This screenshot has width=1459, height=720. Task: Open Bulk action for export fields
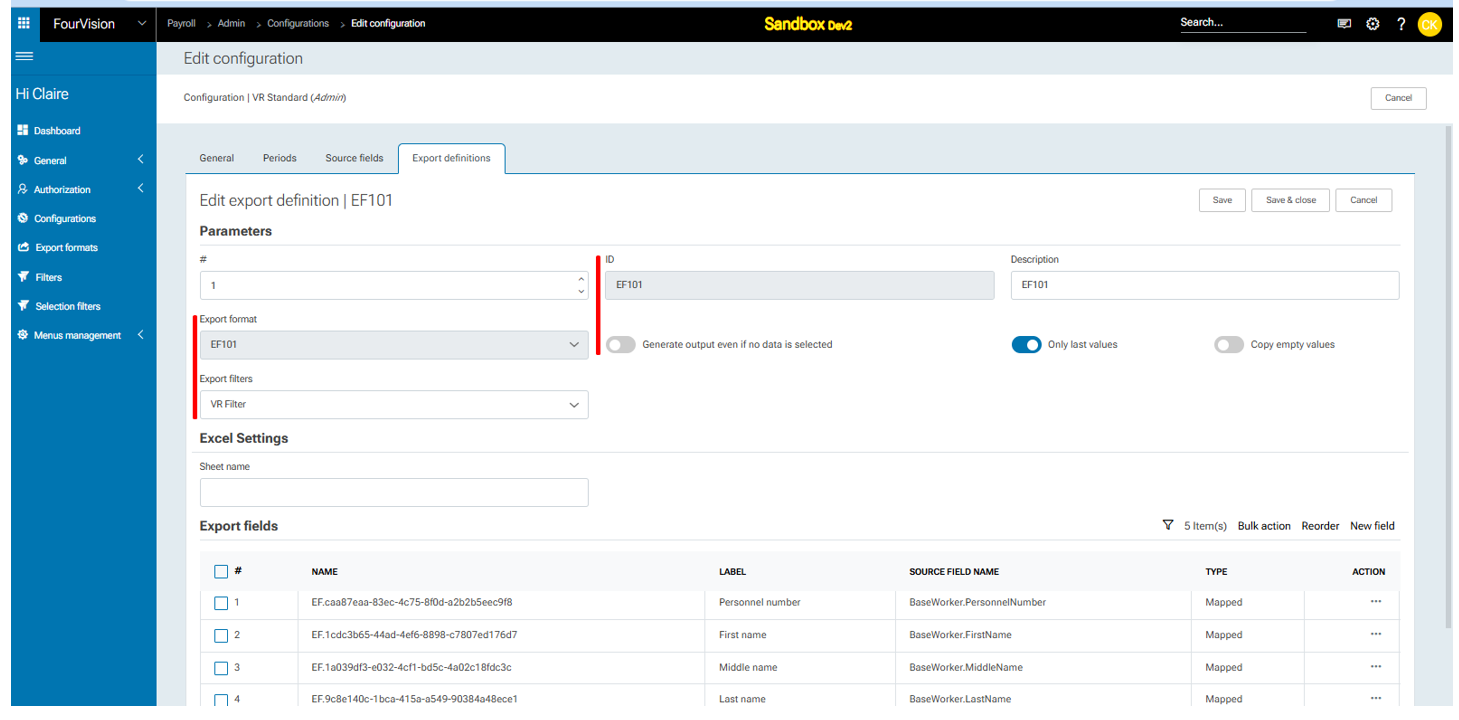[1264, 526]
